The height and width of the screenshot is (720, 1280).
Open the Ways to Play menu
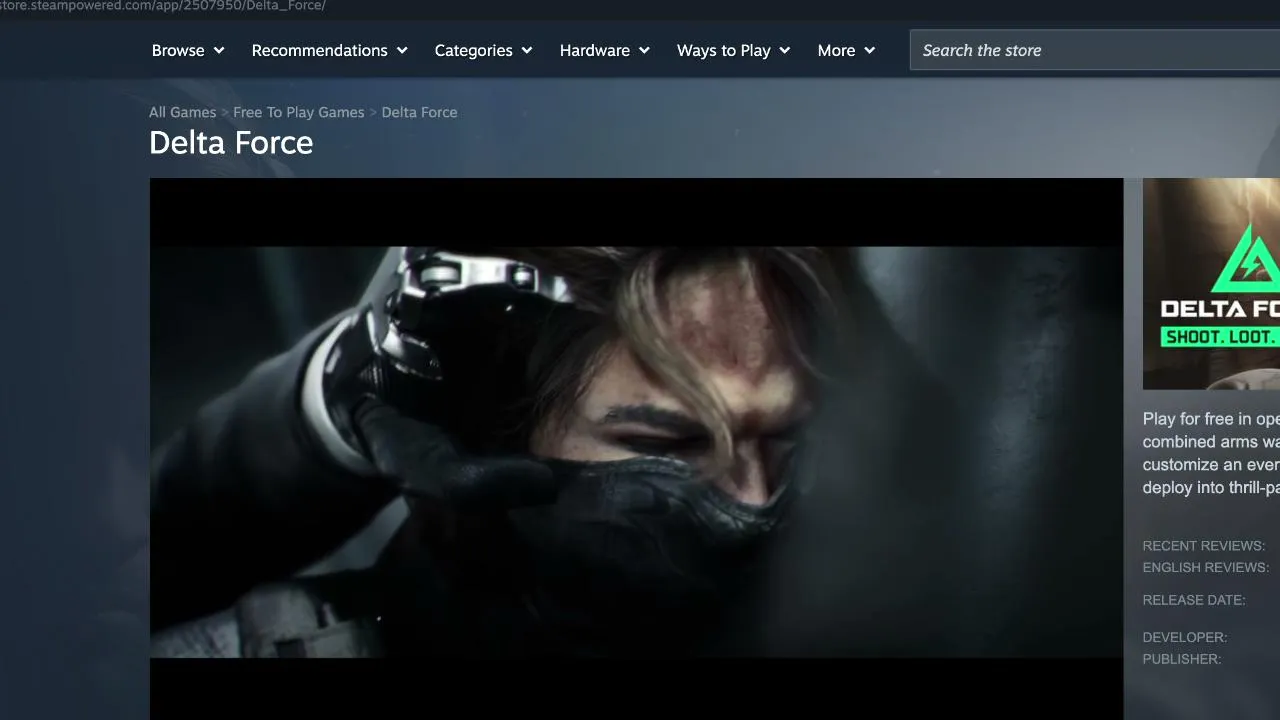point(734,50)
